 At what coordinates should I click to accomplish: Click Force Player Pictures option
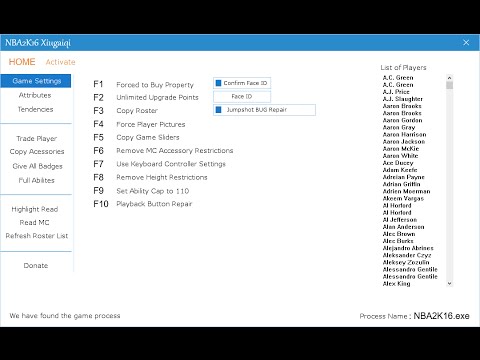point(151,124)
